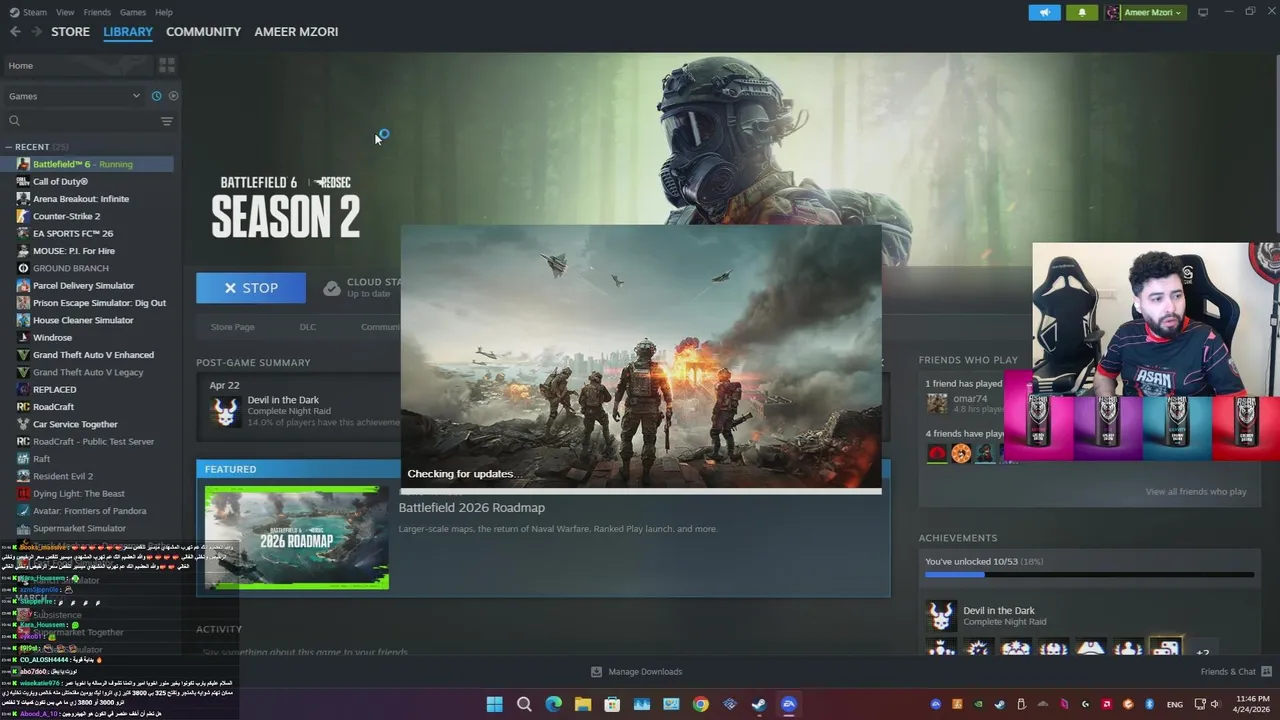
Task: Open the View menu
Action: pyautogui.click(x=65, y=12)
